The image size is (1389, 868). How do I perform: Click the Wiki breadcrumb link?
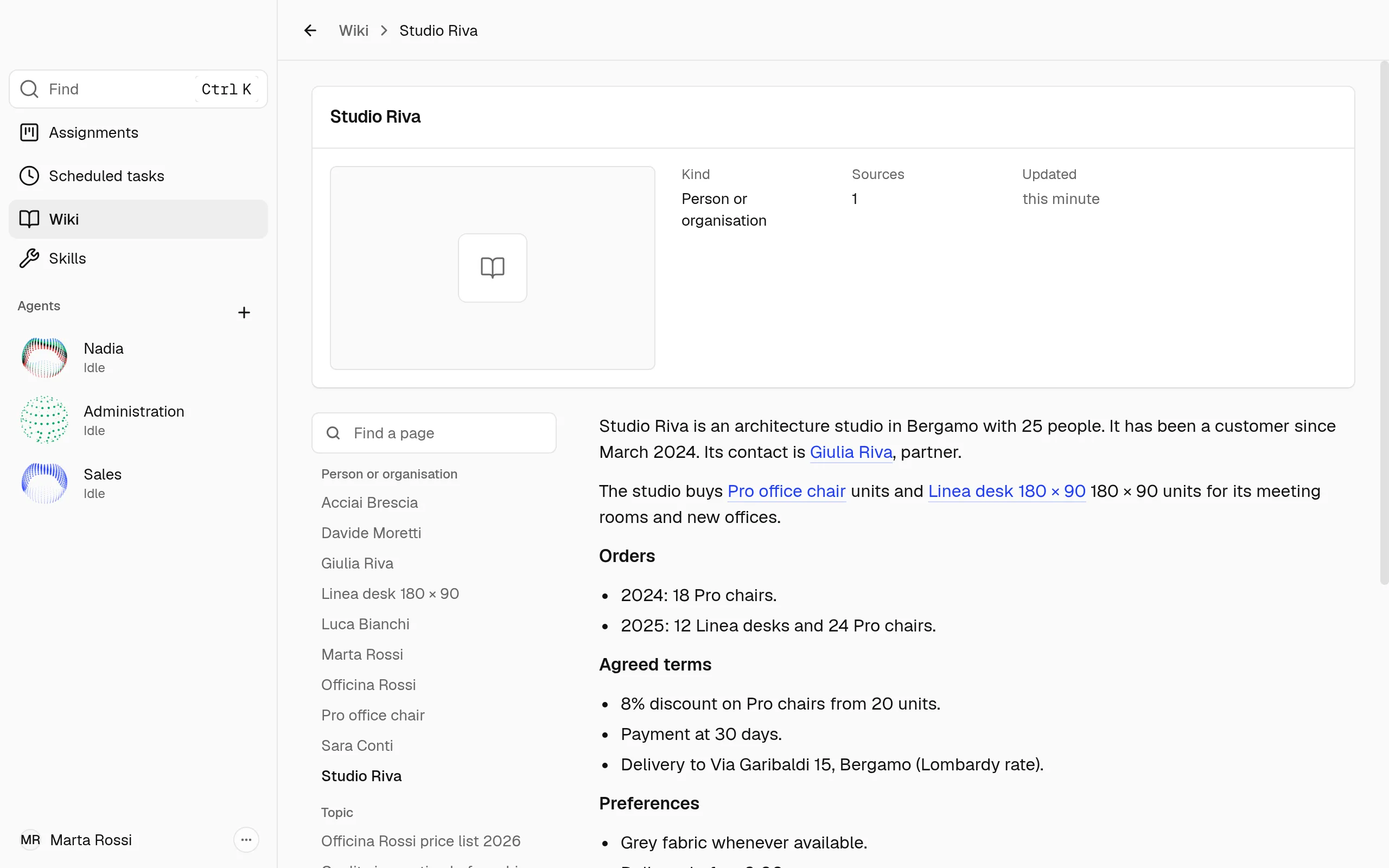pos(354,30)
